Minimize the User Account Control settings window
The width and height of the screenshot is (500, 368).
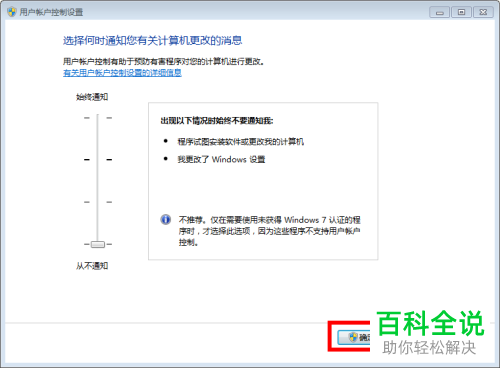pyautogui.click(x=440, y=12)
